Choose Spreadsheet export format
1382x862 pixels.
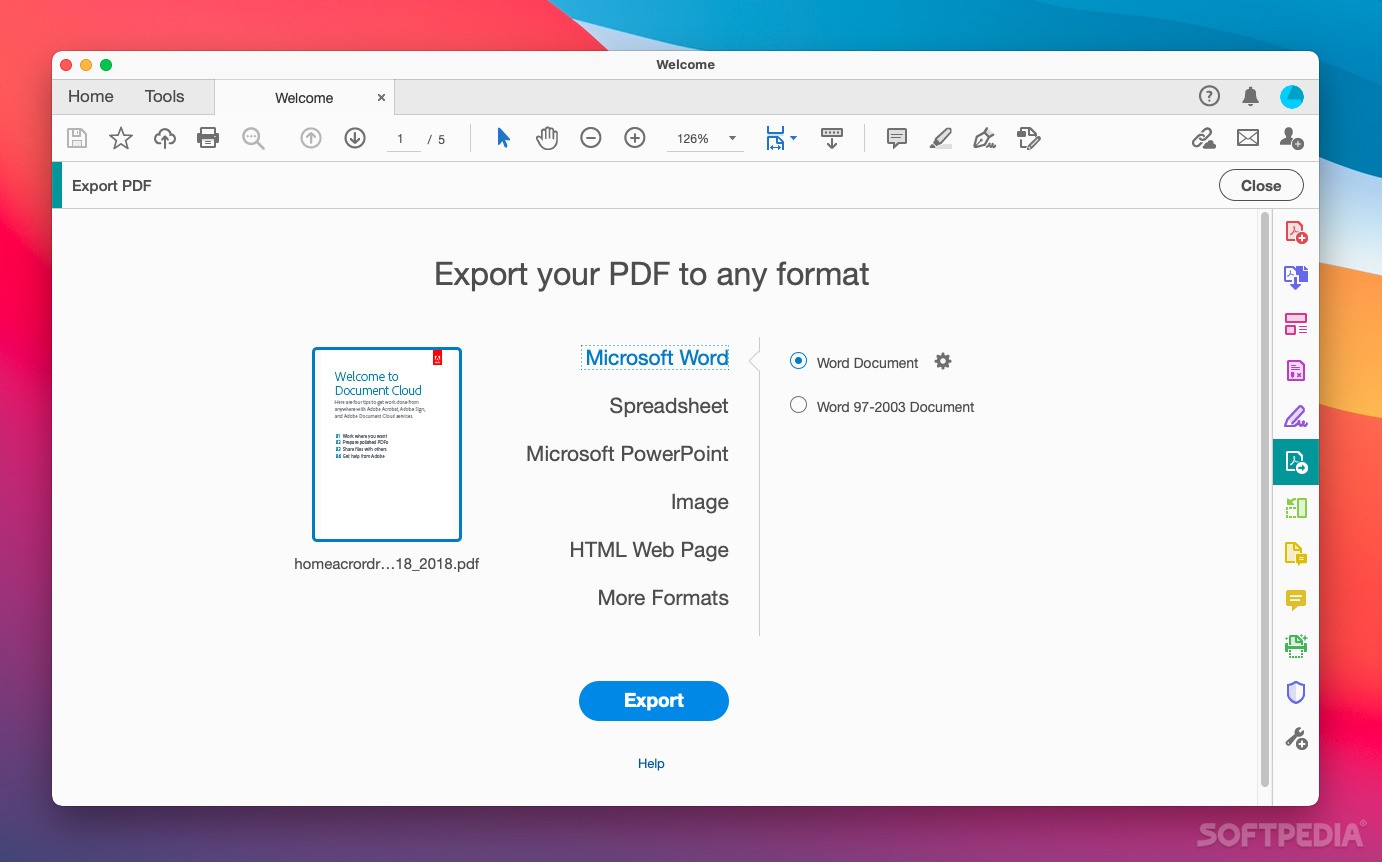click(x=669, y=406)
